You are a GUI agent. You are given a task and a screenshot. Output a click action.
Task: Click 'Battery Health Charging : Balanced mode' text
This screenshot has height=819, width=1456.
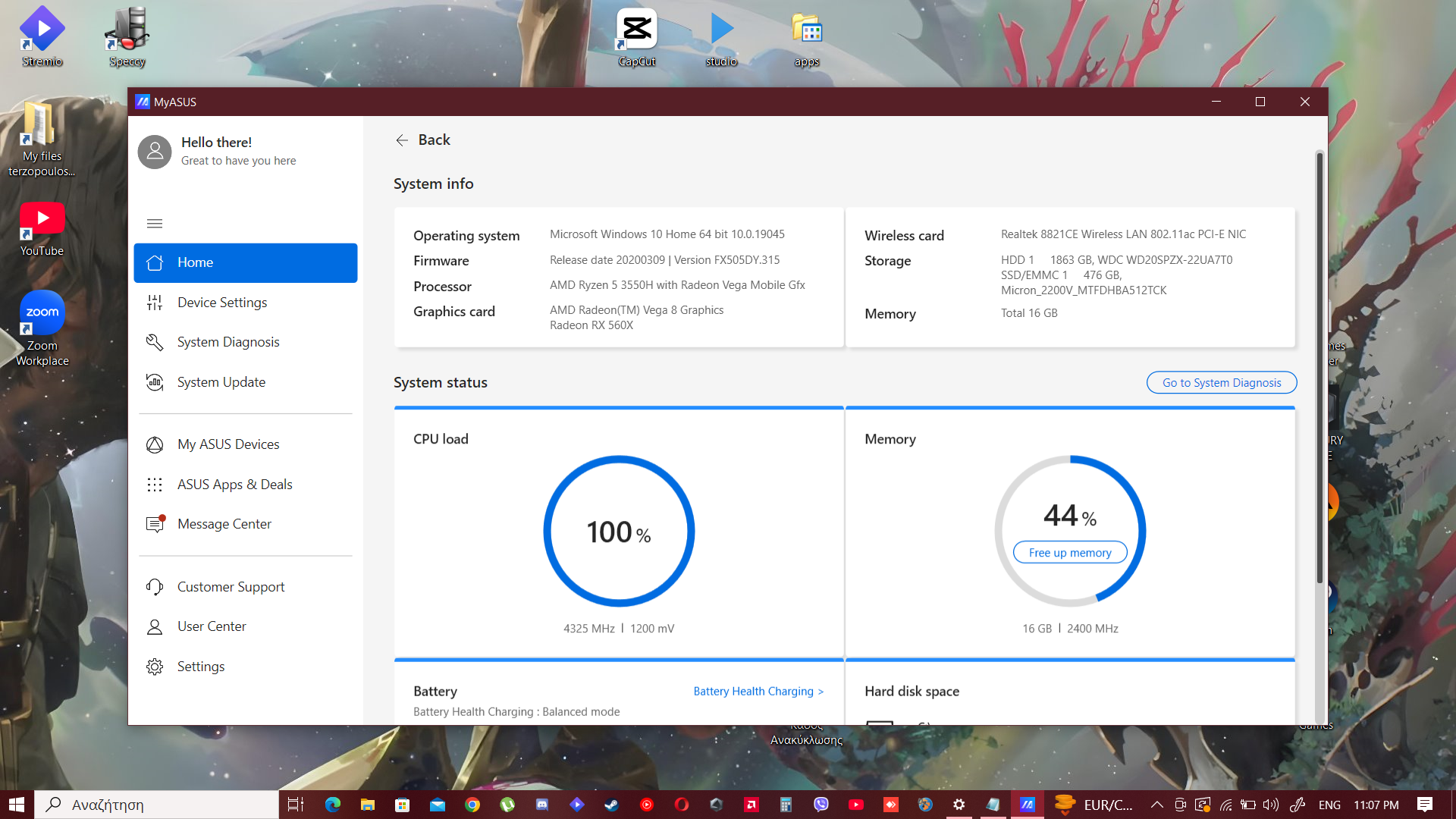tap(516, 712)
